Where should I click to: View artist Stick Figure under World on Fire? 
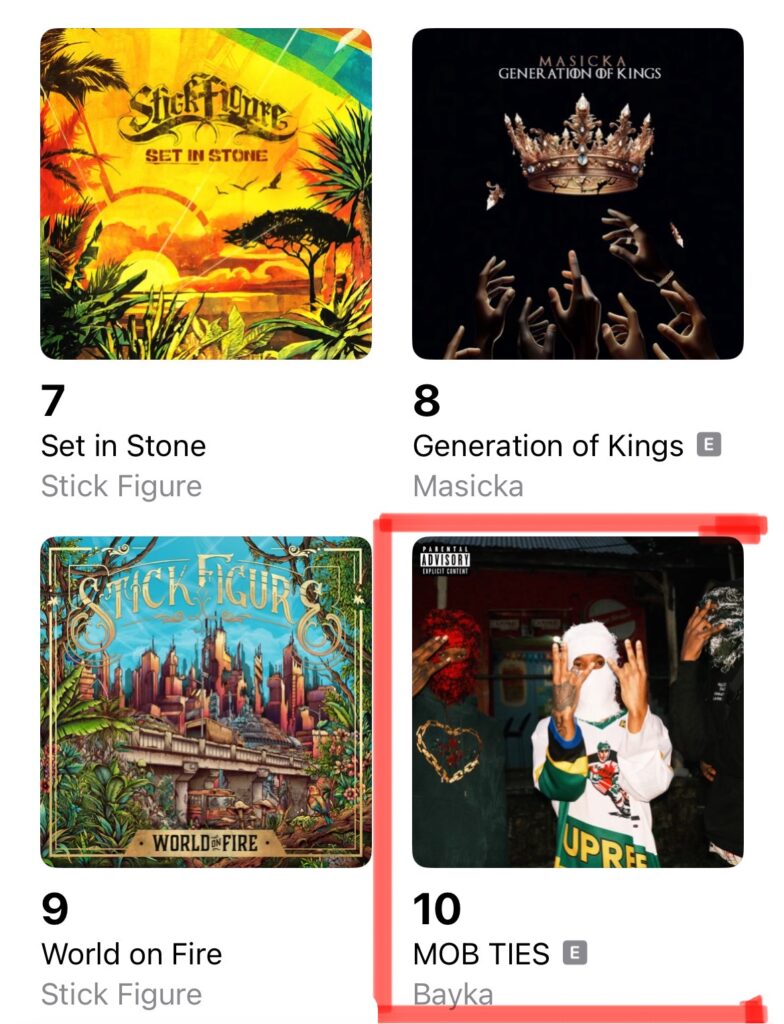click(x=122, y=995)
